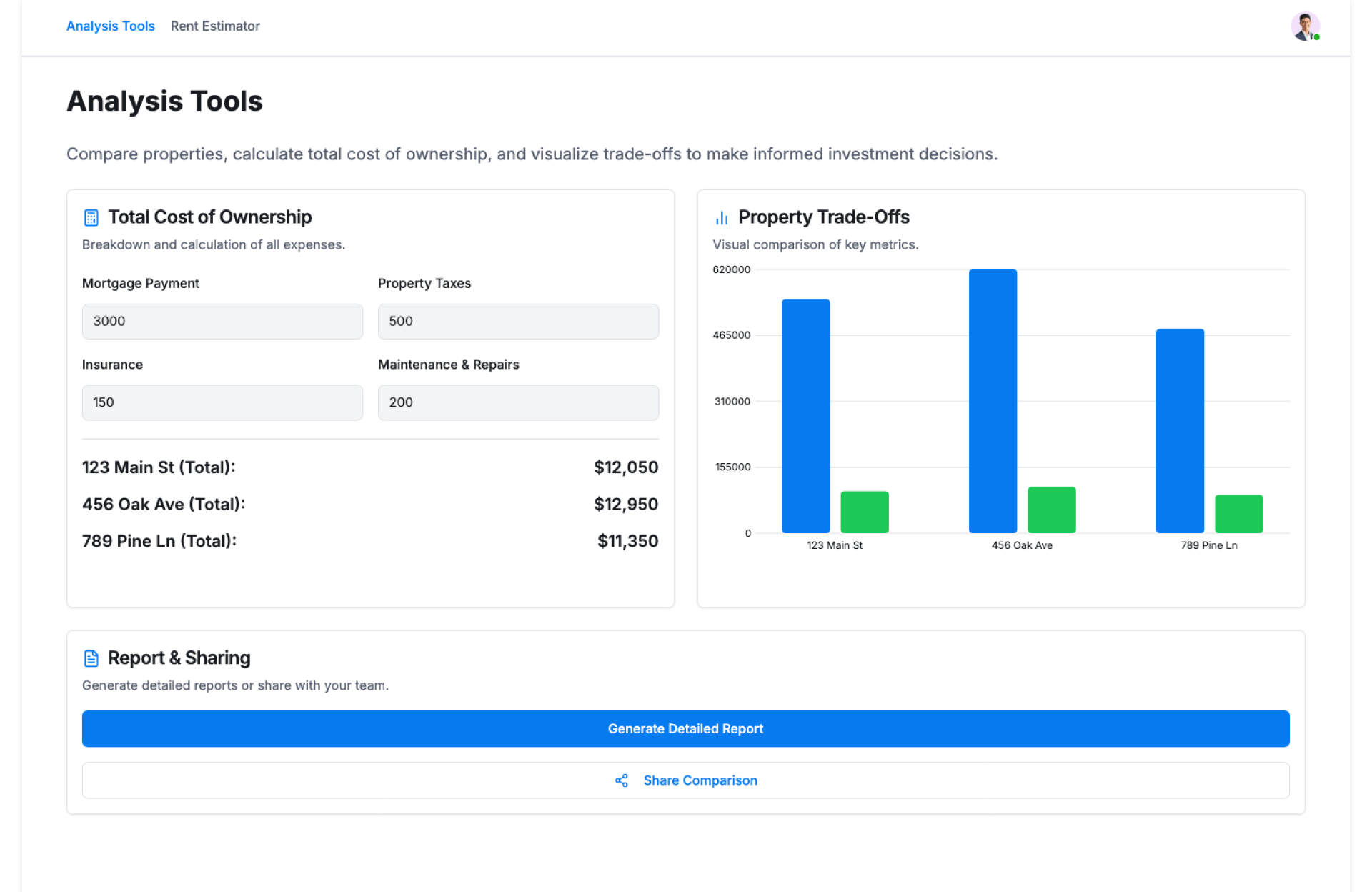
Task: Click the Maintenance & Repairs input field
Action: point(518,402)
